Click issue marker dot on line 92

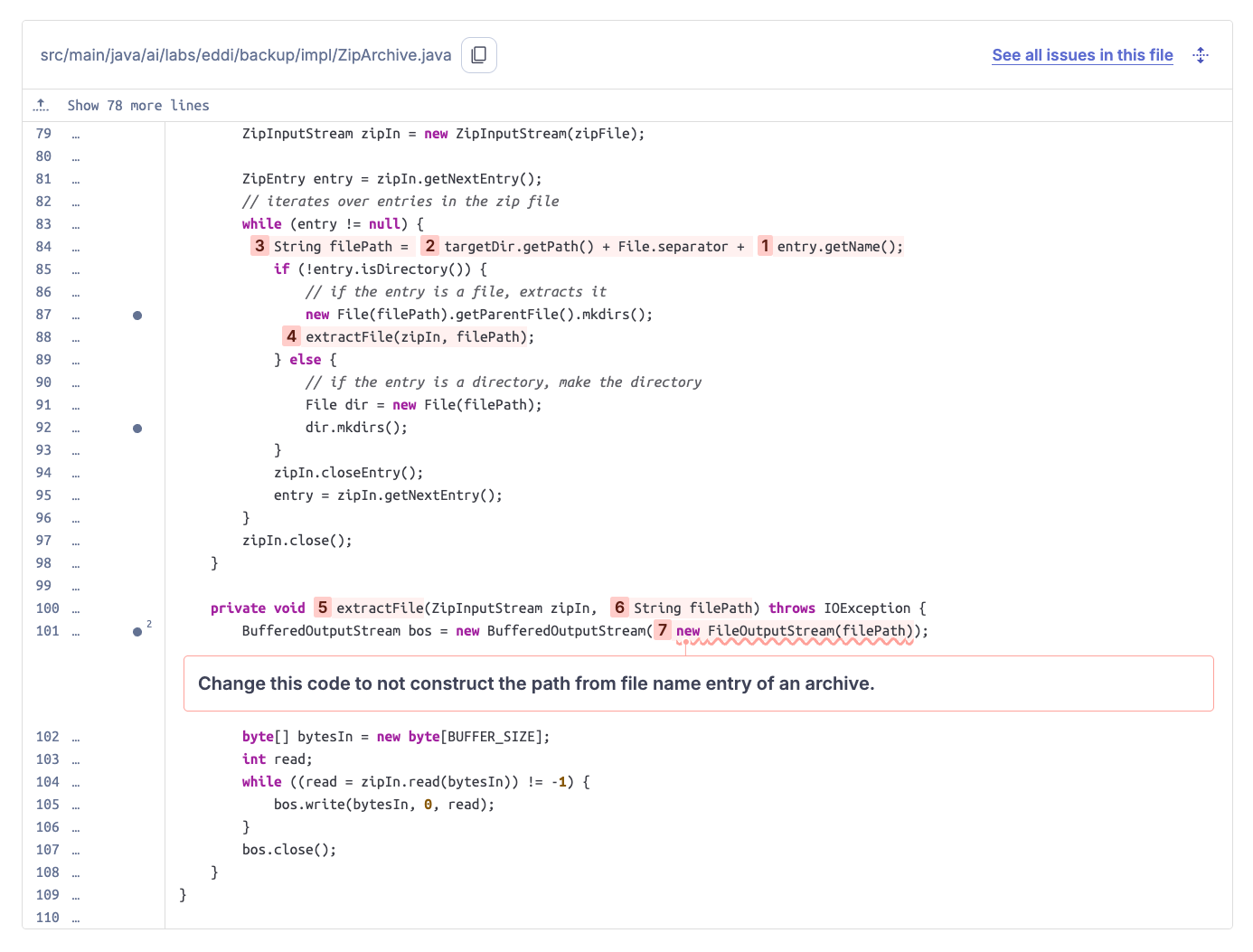click(137, 429)
